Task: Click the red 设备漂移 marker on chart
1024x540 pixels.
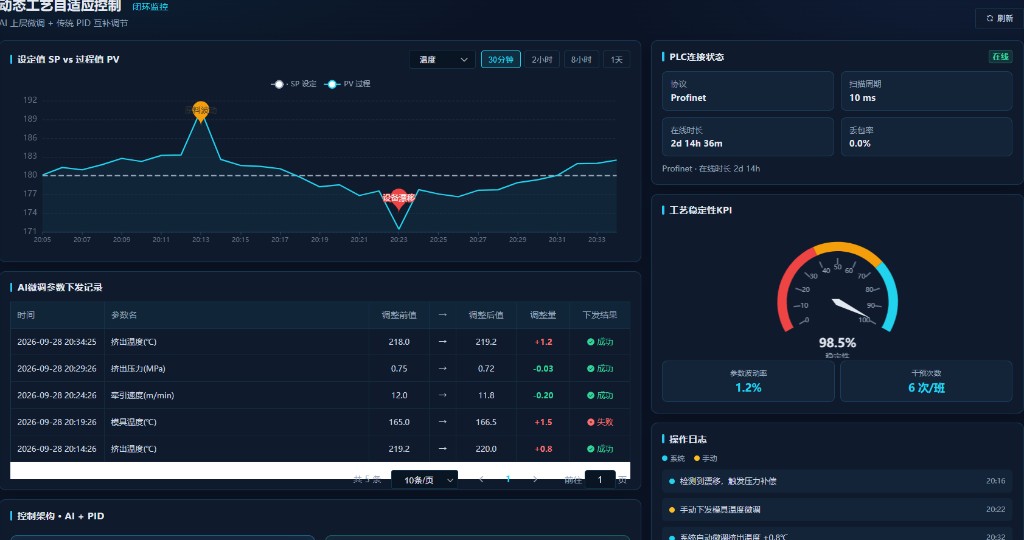Action: pos(398,199)
